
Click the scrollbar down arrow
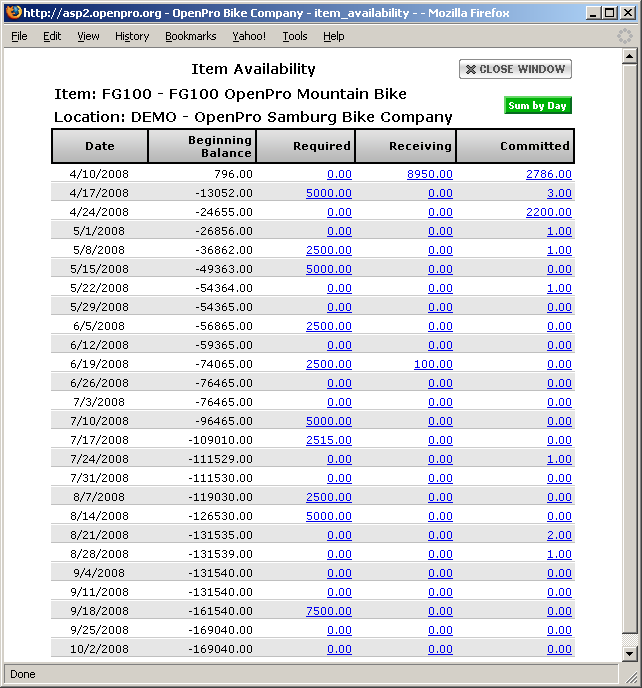click(629, 653)
